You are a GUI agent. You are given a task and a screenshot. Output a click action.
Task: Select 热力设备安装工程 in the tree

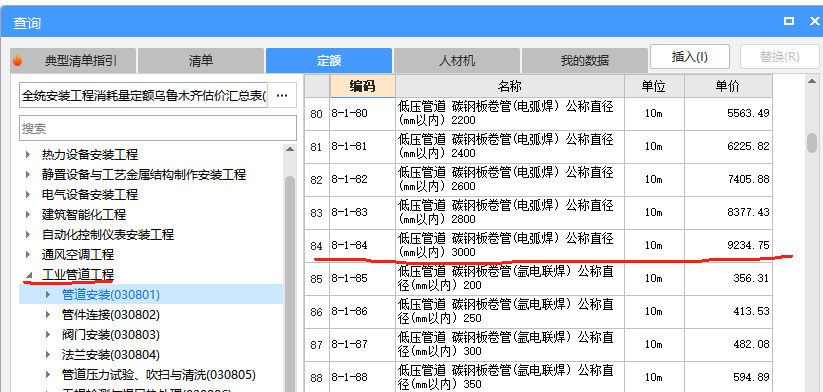click(x=90, y=155)
